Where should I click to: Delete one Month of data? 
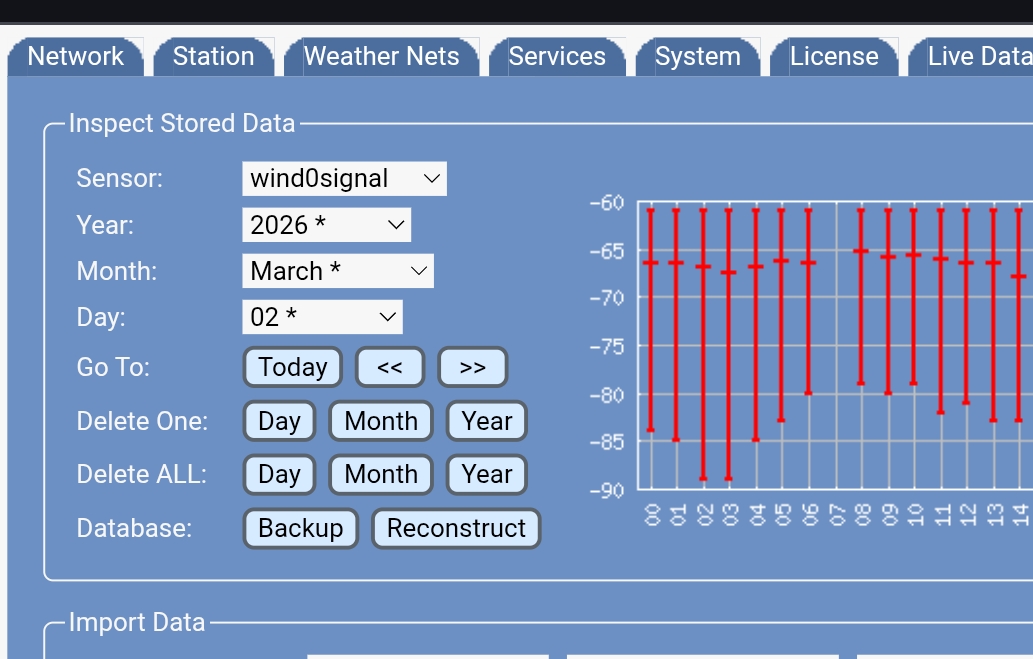[380, 421]
